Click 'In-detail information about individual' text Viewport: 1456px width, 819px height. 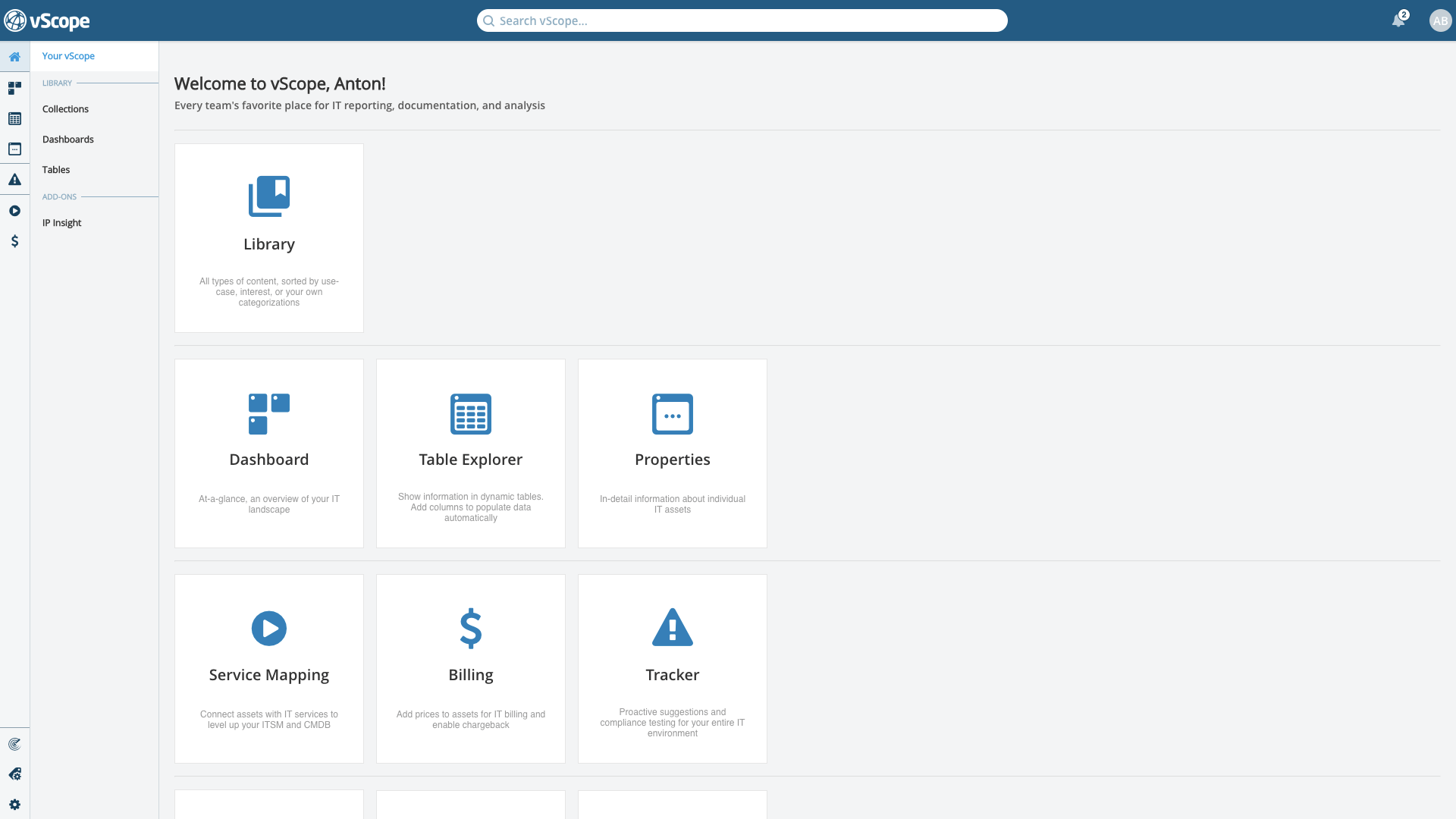(673, 504)
